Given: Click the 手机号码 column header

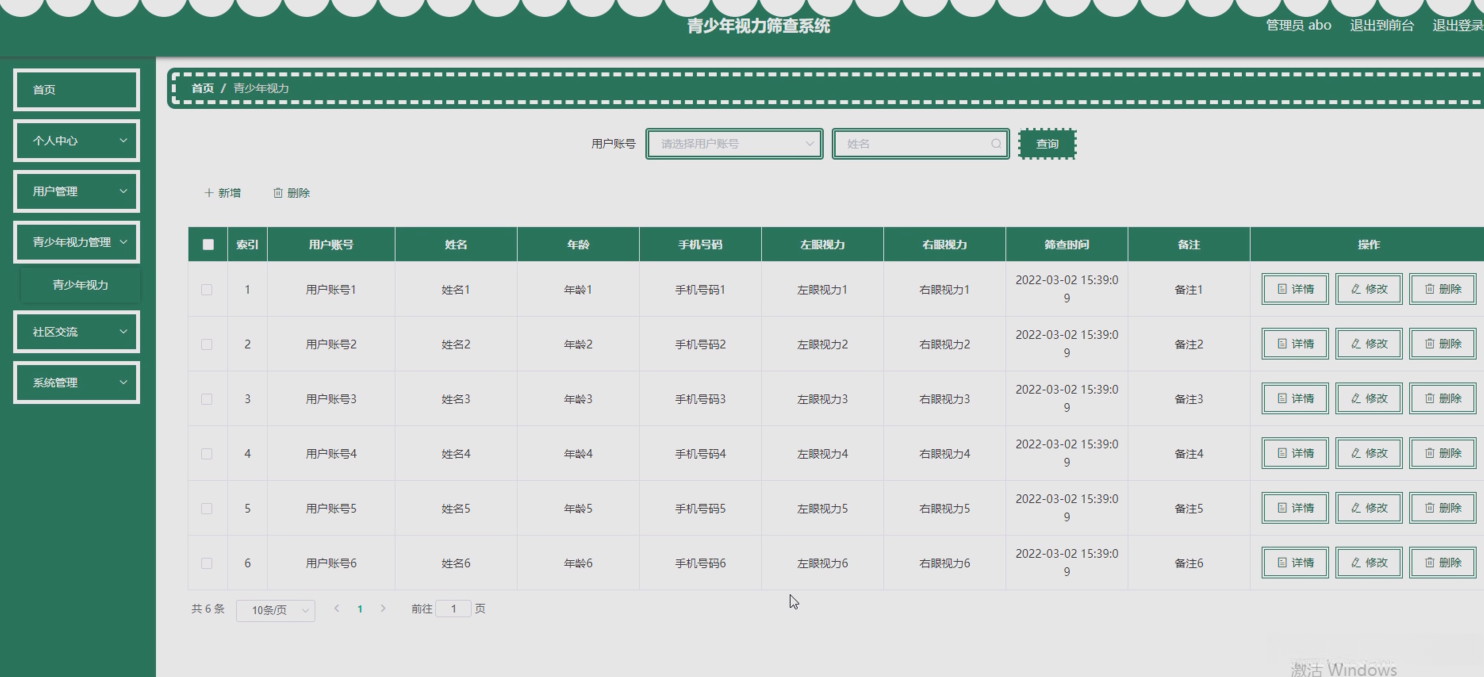Looking at the screenshot, I should (x=700, y=245).
